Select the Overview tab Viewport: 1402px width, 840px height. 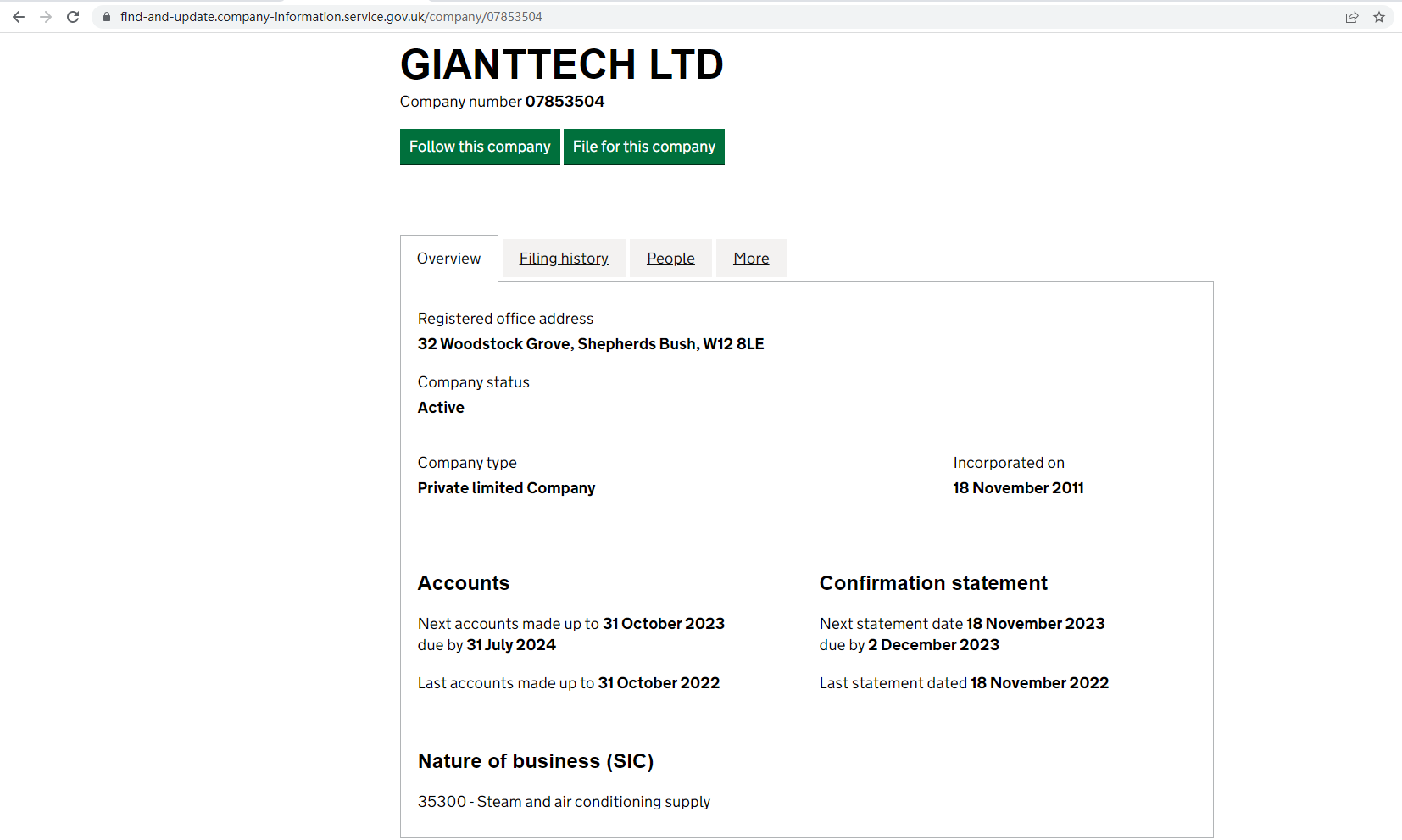click(448, 259)
